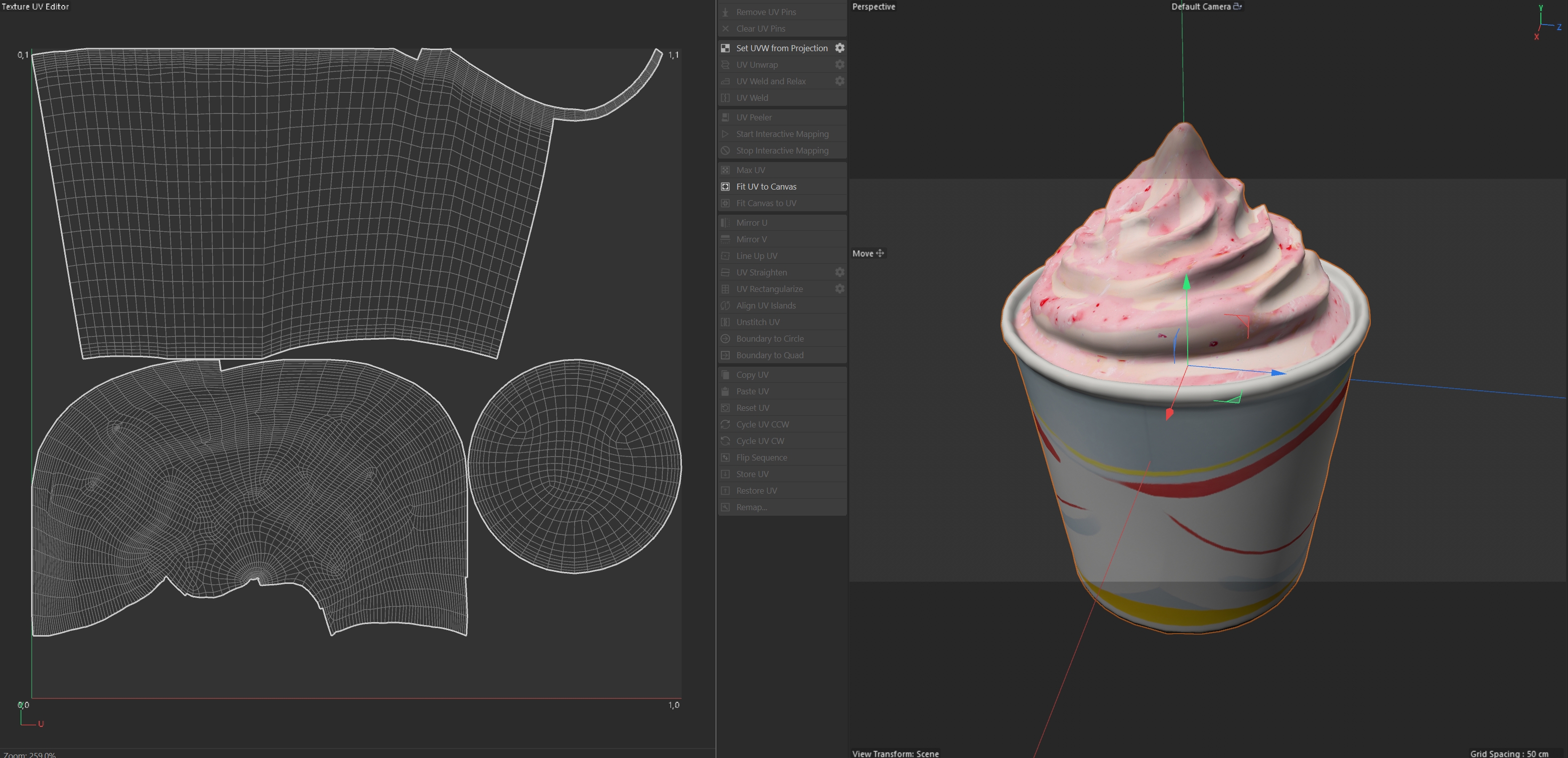Click the Set UVW from Projection icon
The width and height of the screenshot is (1568, 758).
tap(725, 48)
